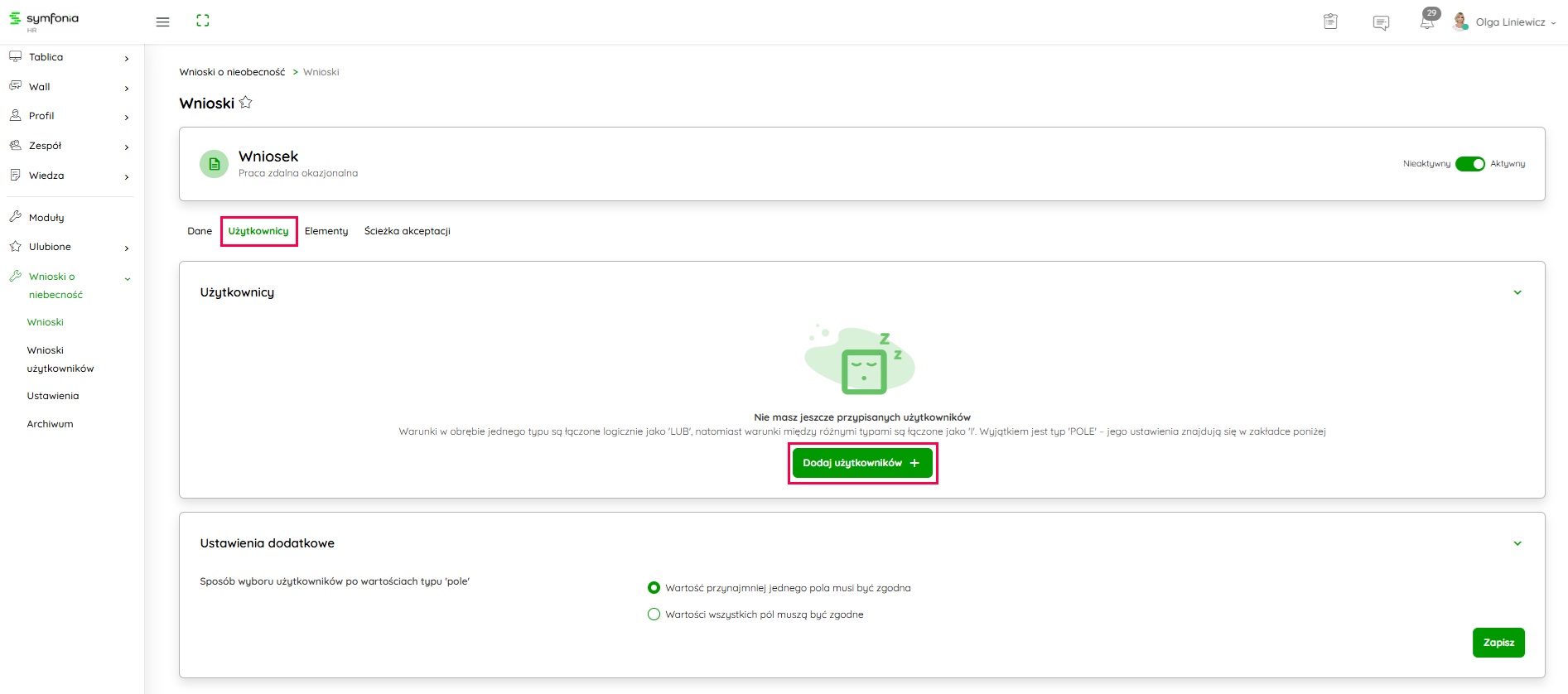Toggle fullscreen mode icon

203,21
